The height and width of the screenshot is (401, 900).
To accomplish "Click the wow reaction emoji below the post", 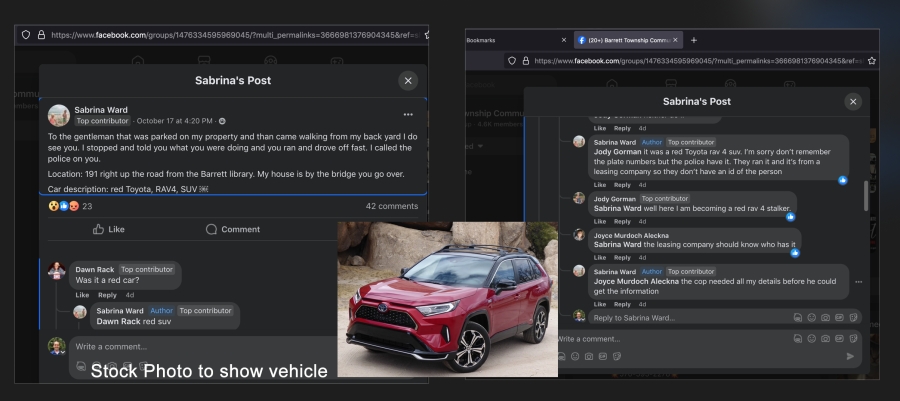I will [53, 206].
